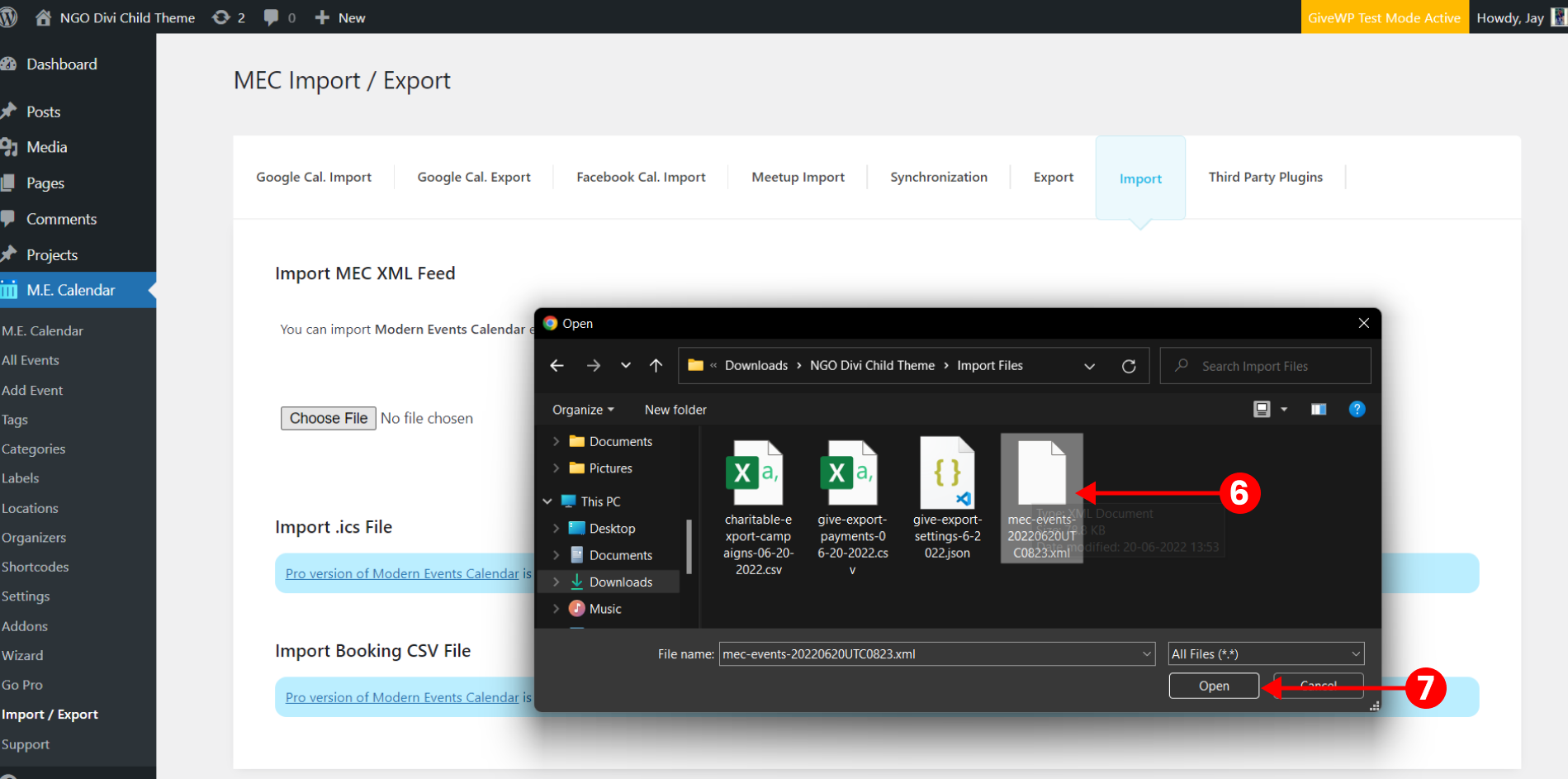Open the File name history dropdown arrow
This screenshot has width=1568, height=779.
click(x=1147, y=654)
